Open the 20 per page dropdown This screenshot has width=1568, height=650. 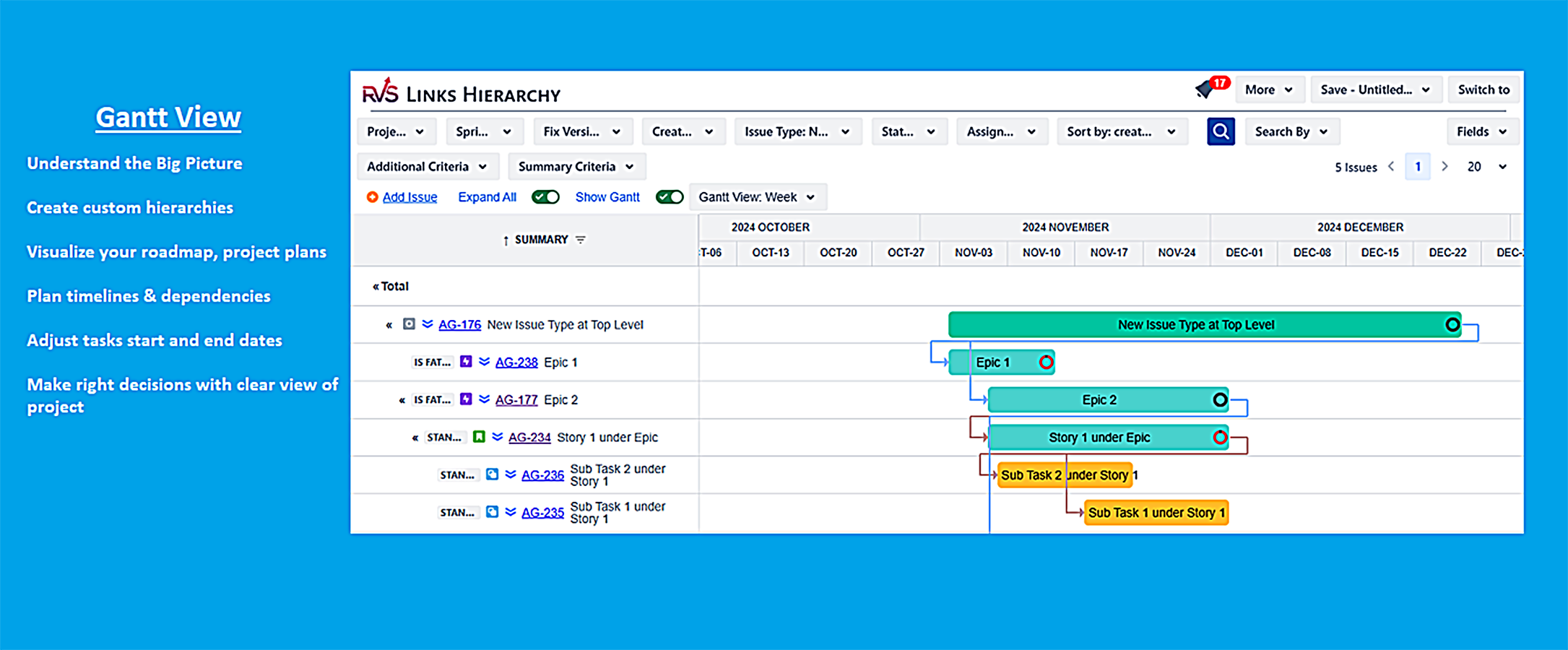point(1487,167)
